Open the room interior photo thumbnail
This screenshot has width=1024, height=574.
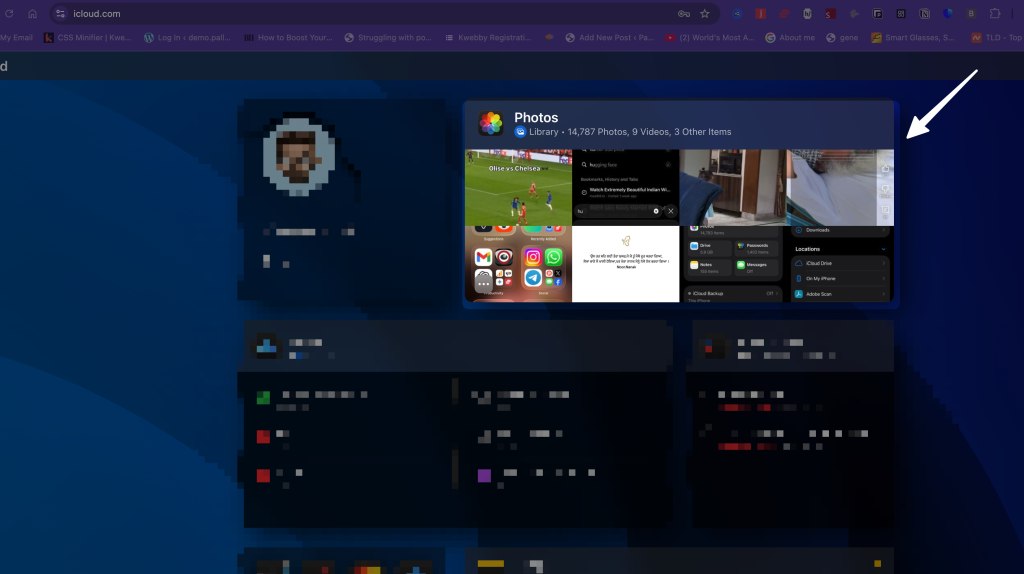pos(731,187)
